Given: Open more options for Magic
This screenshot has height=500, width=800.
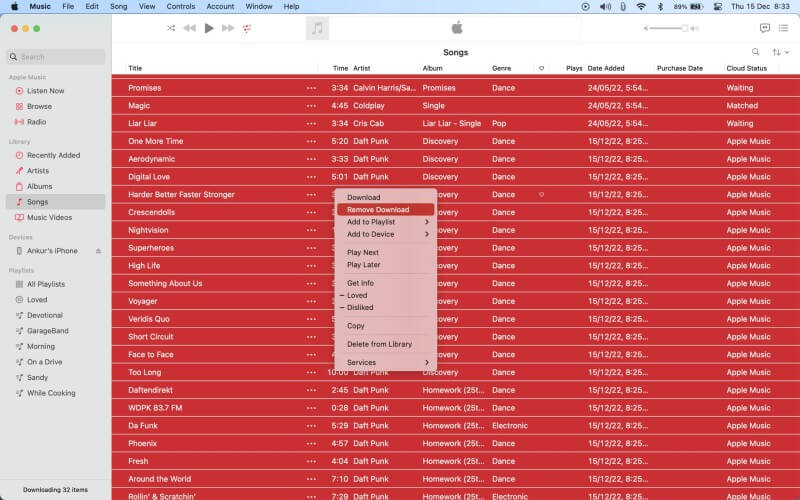Looking at the screenshot, I should click(311, 106).
